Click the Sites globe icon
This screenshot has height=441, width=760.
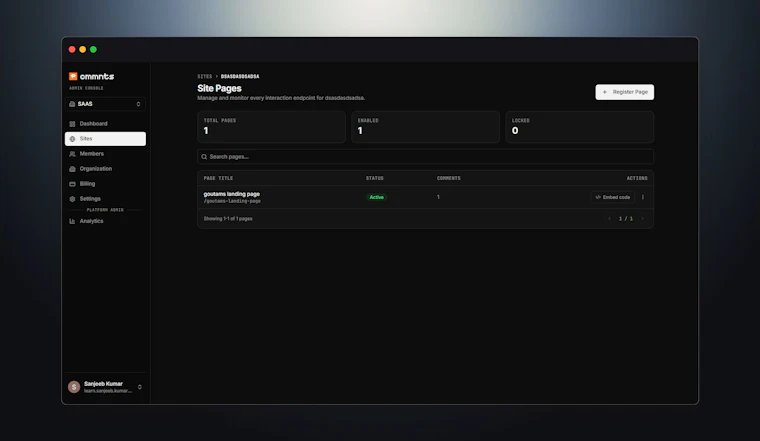coord(72,139)
